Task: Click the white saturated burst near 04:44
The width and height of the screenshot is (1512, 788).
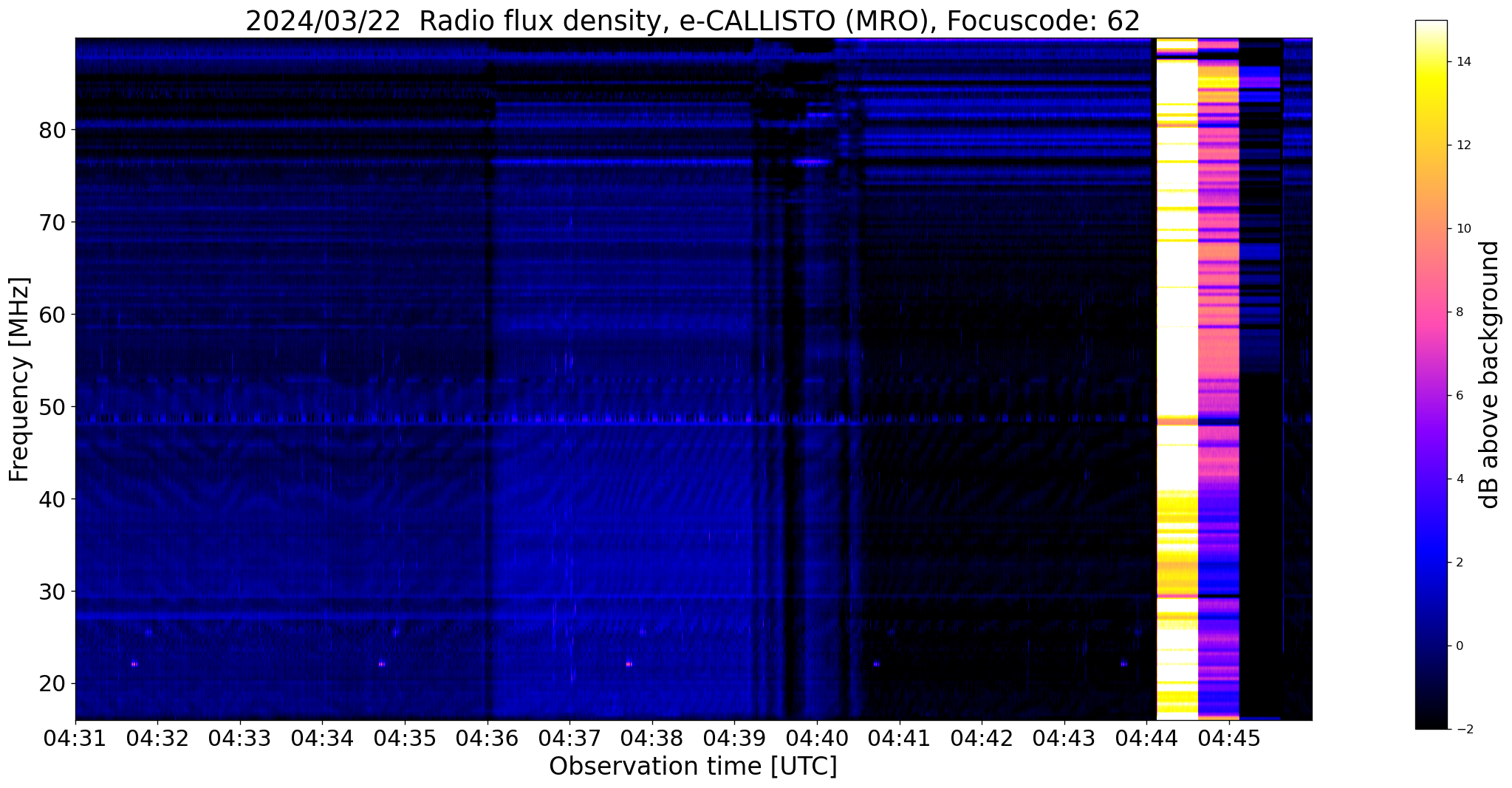Action: pyautogui.click(x=1177, y=378)
